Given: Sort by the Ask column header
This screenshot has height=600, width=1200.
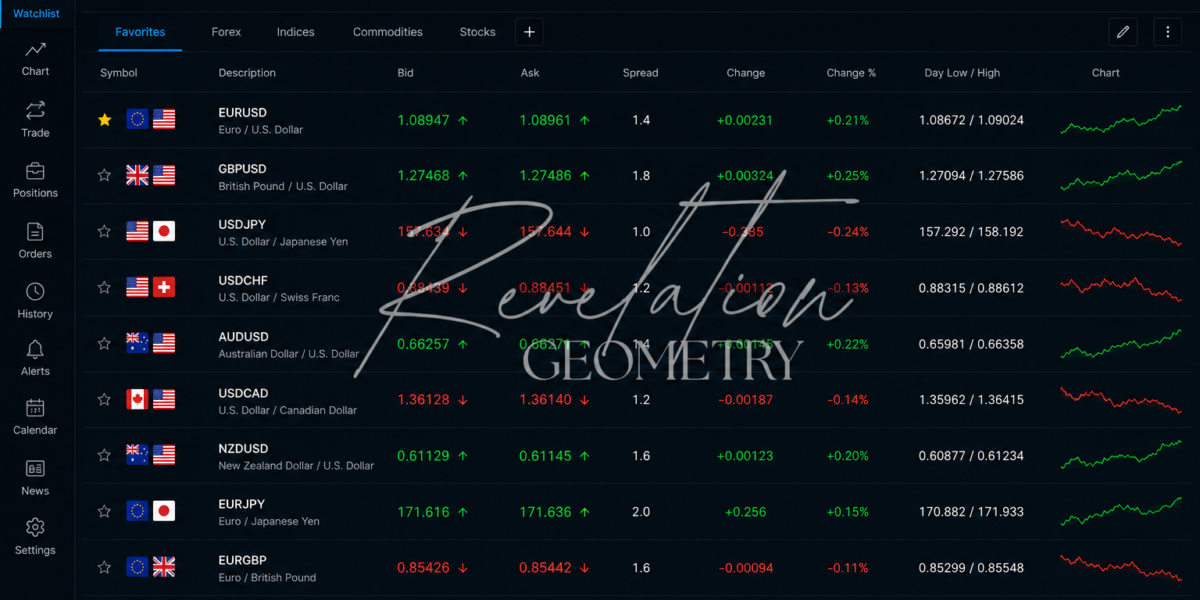Looking at the screenshot, I should 530,73.
